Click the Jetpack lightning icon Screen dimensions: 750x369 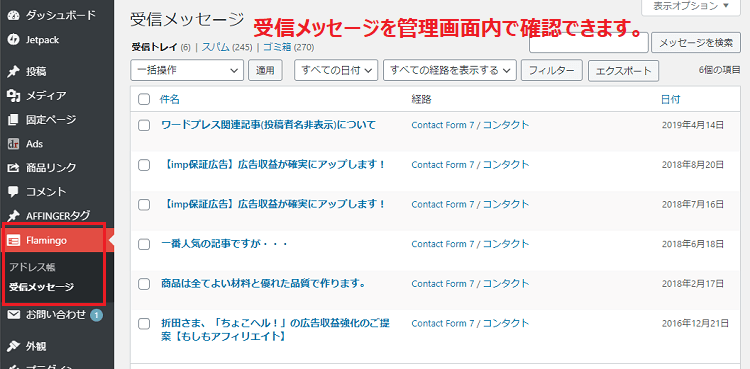coord(13,40)
